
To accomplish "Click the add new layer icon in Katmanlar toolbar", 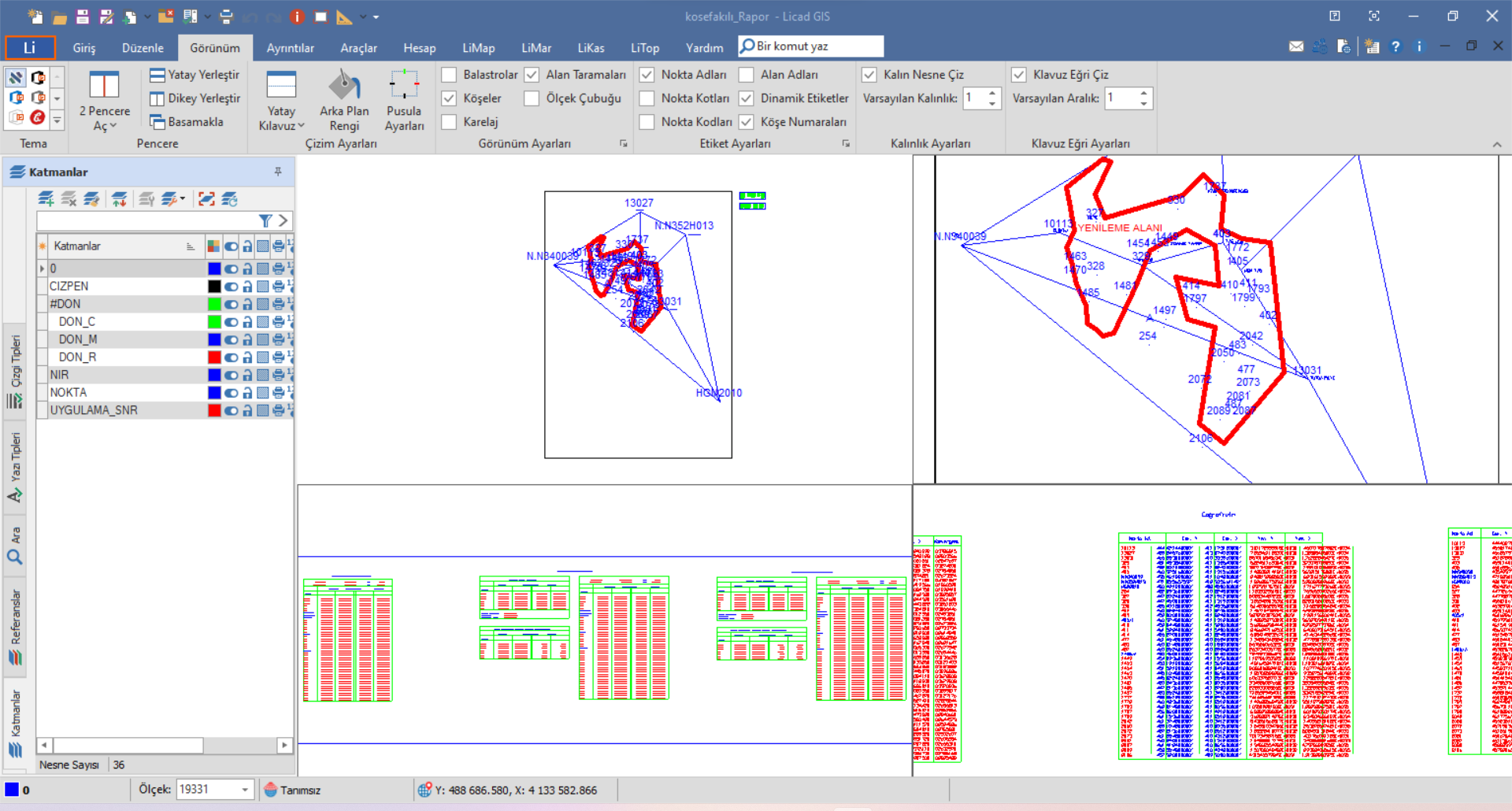I will pyautogui.click(x=46, y=199).
